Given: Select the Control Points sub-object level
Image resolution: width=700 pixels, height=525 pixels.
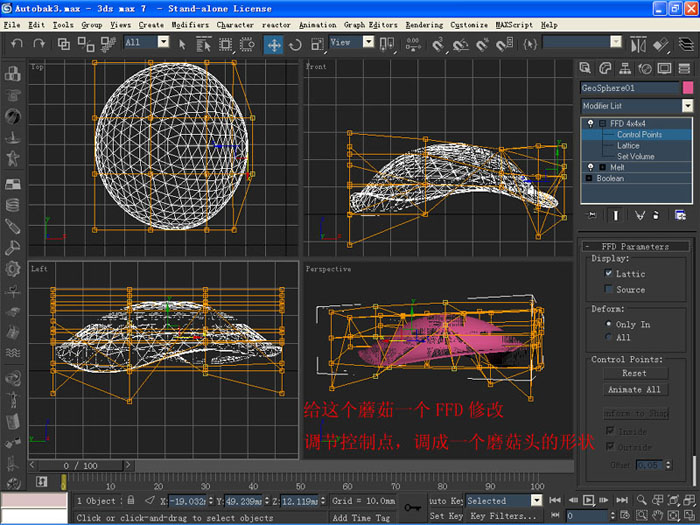Looking at the screenshot, I should pyautogui.click(x=639, y=134).
